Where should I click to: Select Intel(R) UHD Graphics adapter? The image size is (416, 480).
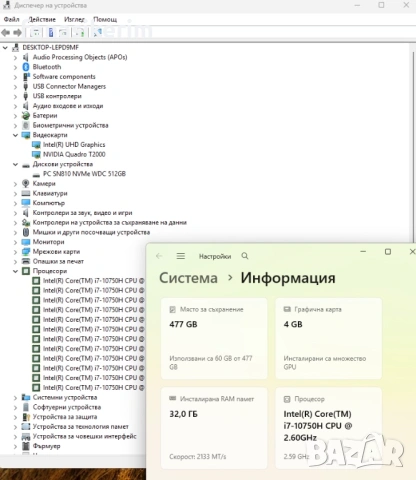pyautogui.click(x=74, y=145)
